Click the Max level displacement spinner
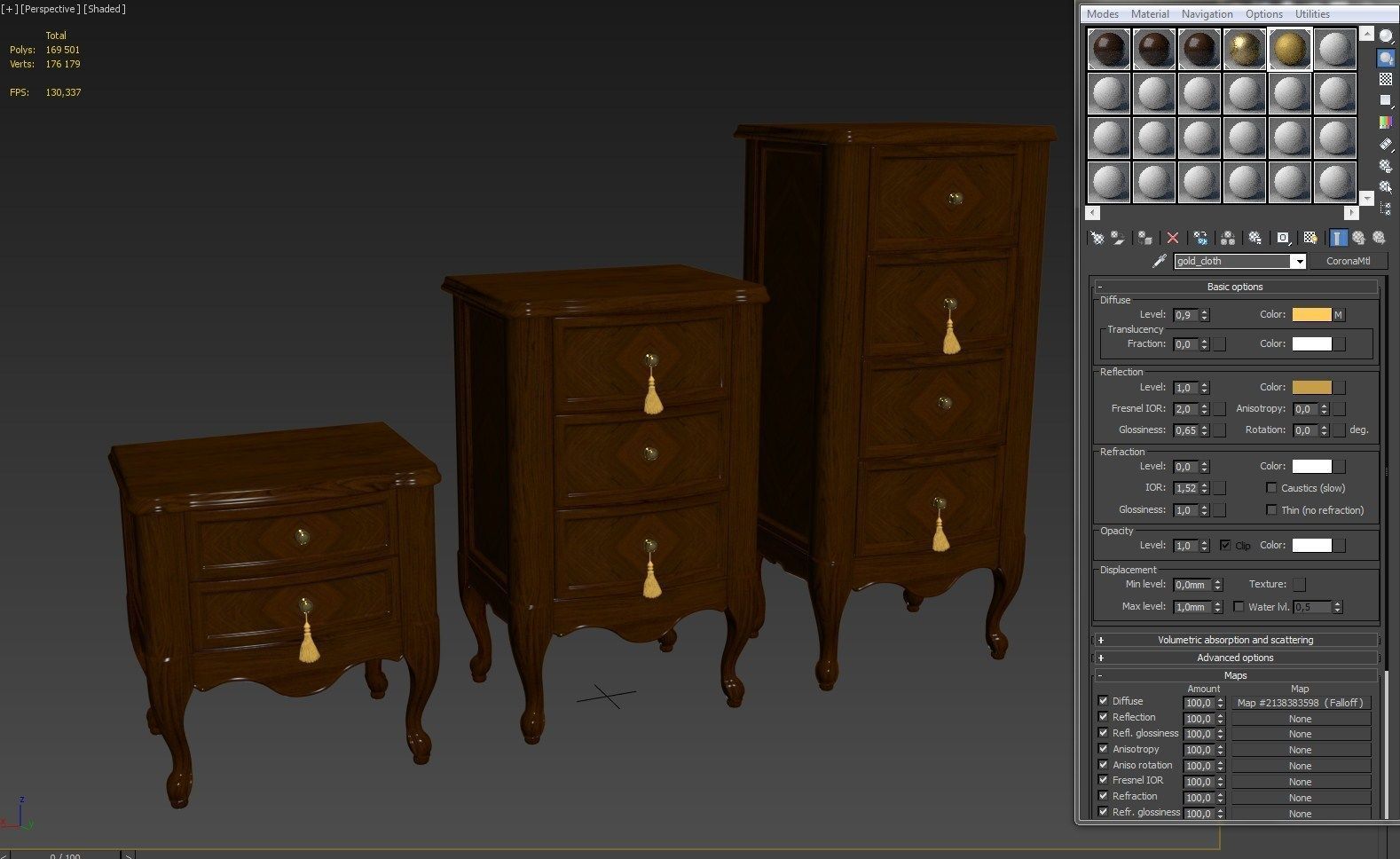This screenshot has height=859, width=1400. coord(1218,607)
